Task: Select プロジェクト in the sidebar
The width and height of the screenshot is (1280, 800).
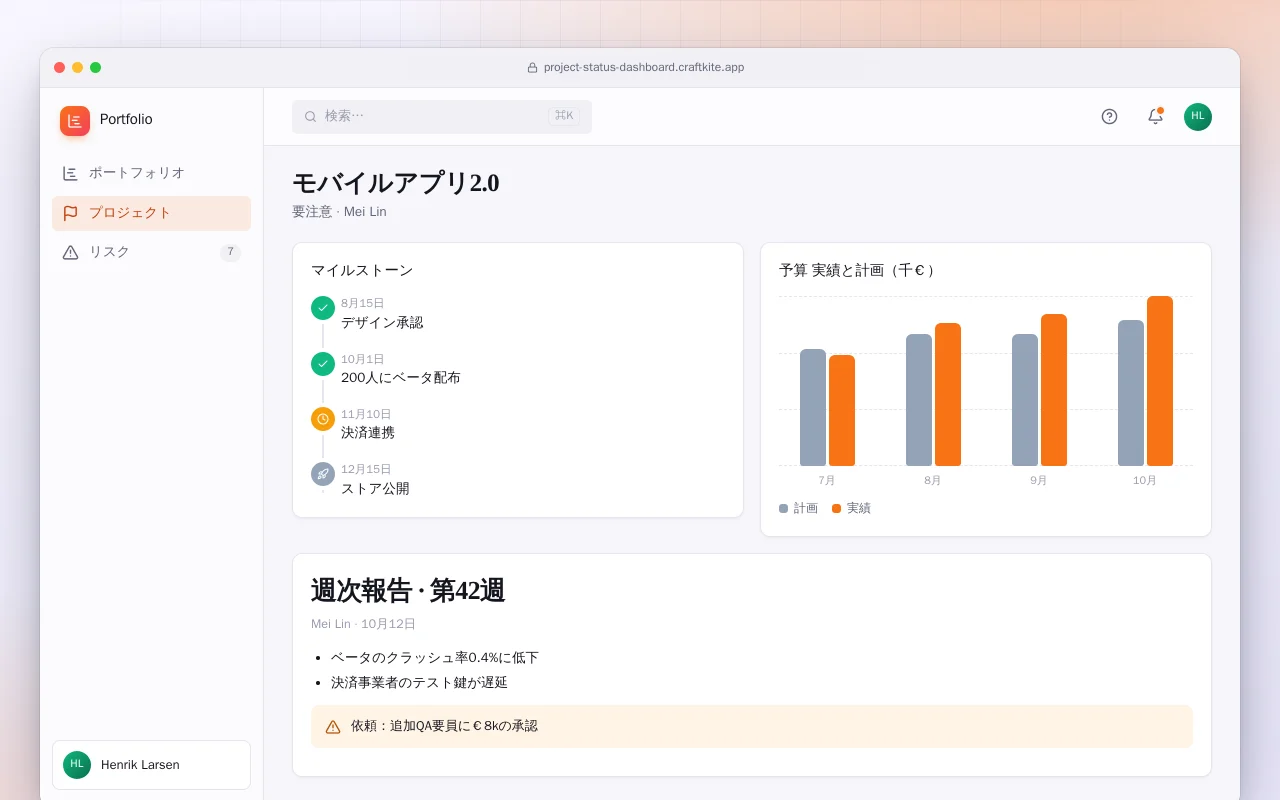Action: 151,213
